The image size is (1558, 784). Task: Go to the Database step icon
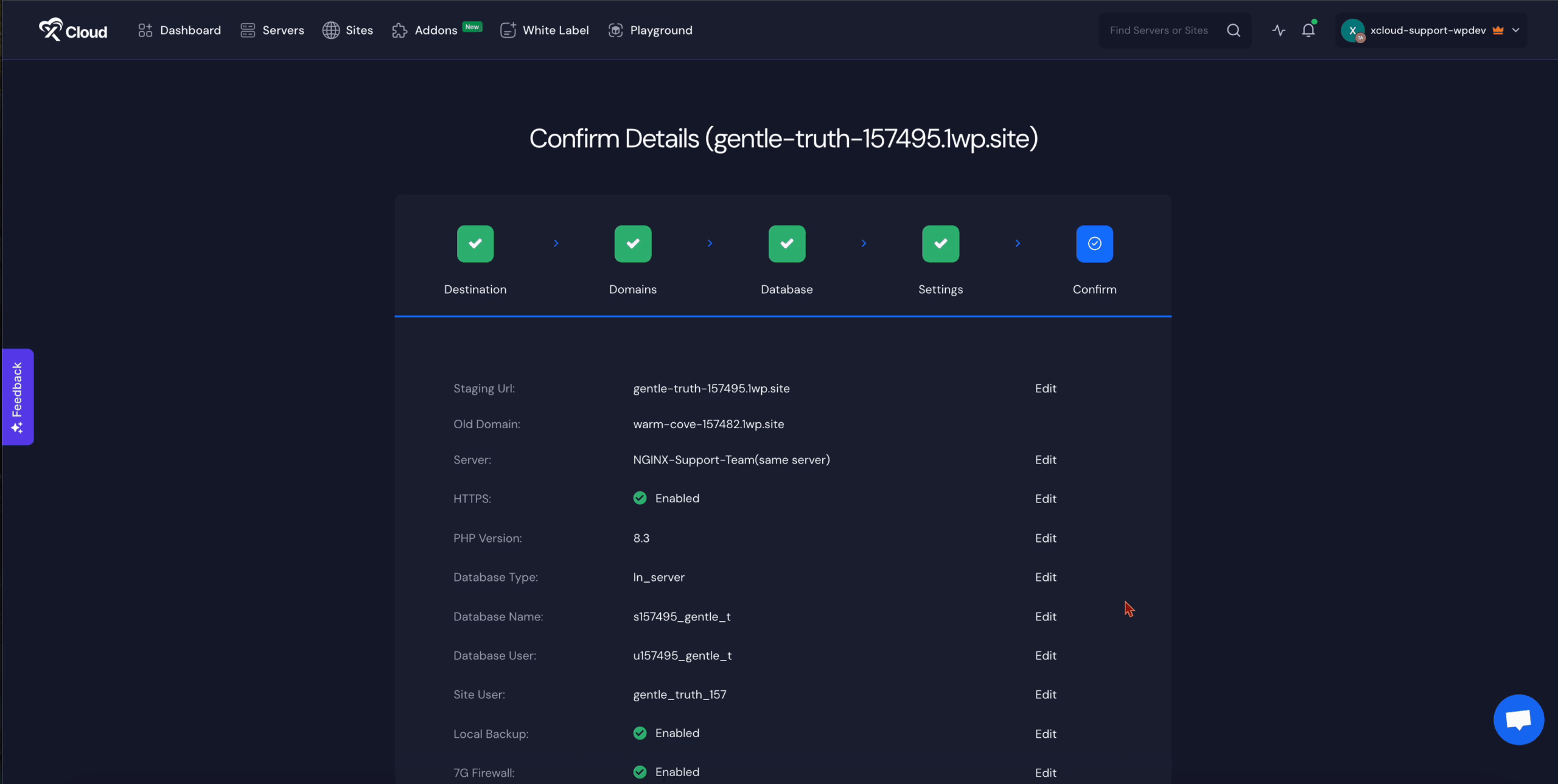click(x=786, y=244)
